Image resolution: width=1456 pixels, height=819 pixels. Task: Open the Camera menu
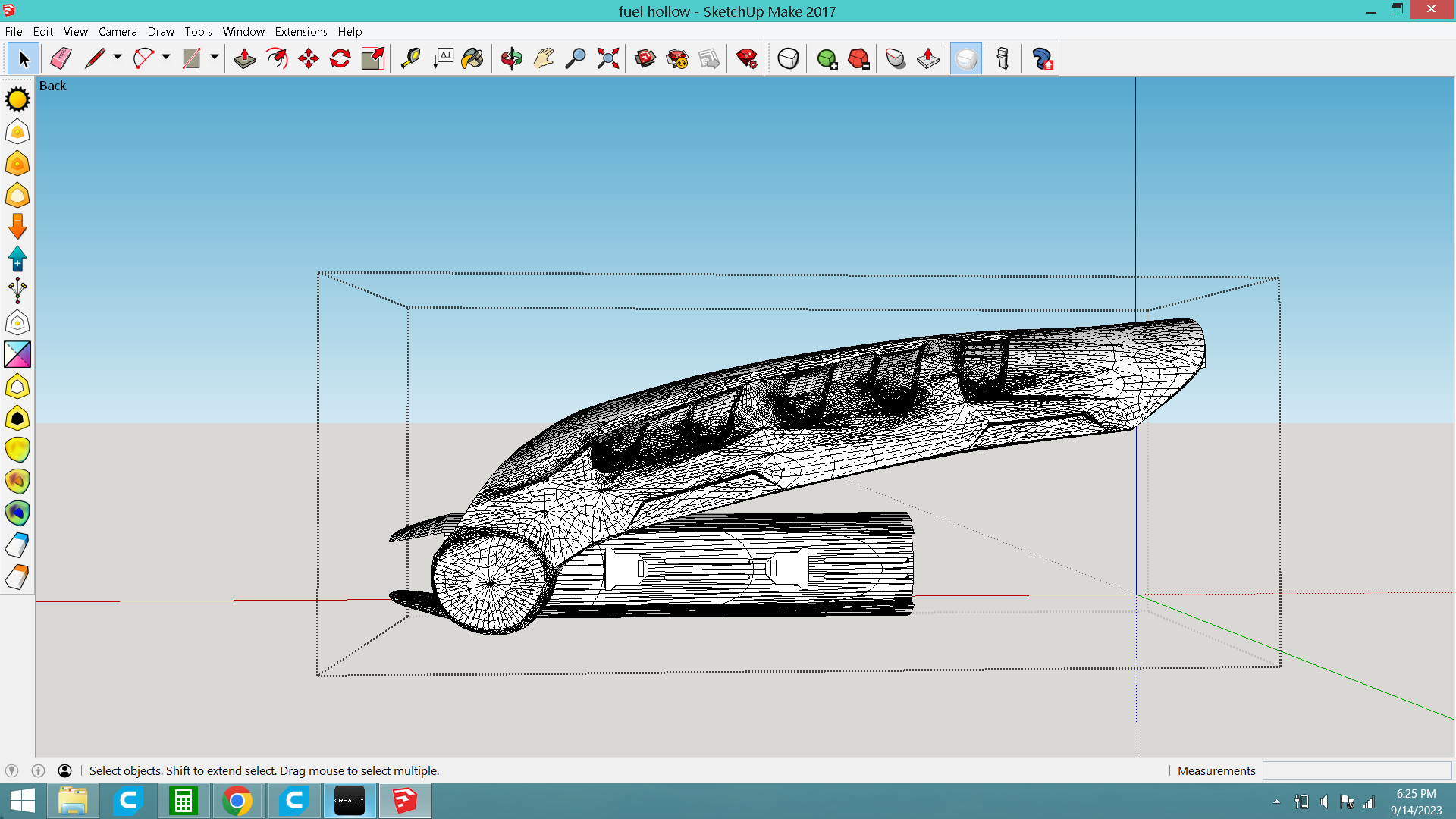118,31
